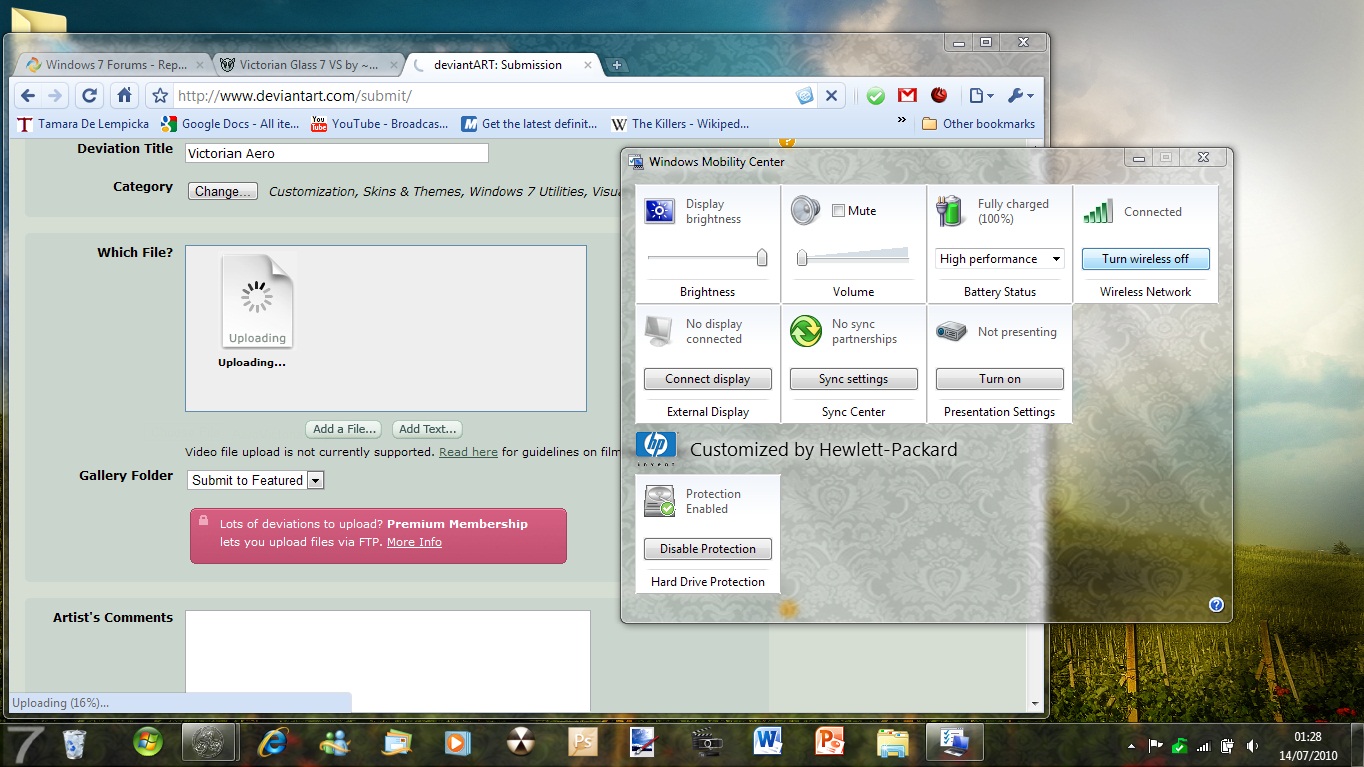The width and height of the screenshot is (1364, 767).
Task: Open The Killers Wikipedia bookmark
Action: click(x=681, y=124)
